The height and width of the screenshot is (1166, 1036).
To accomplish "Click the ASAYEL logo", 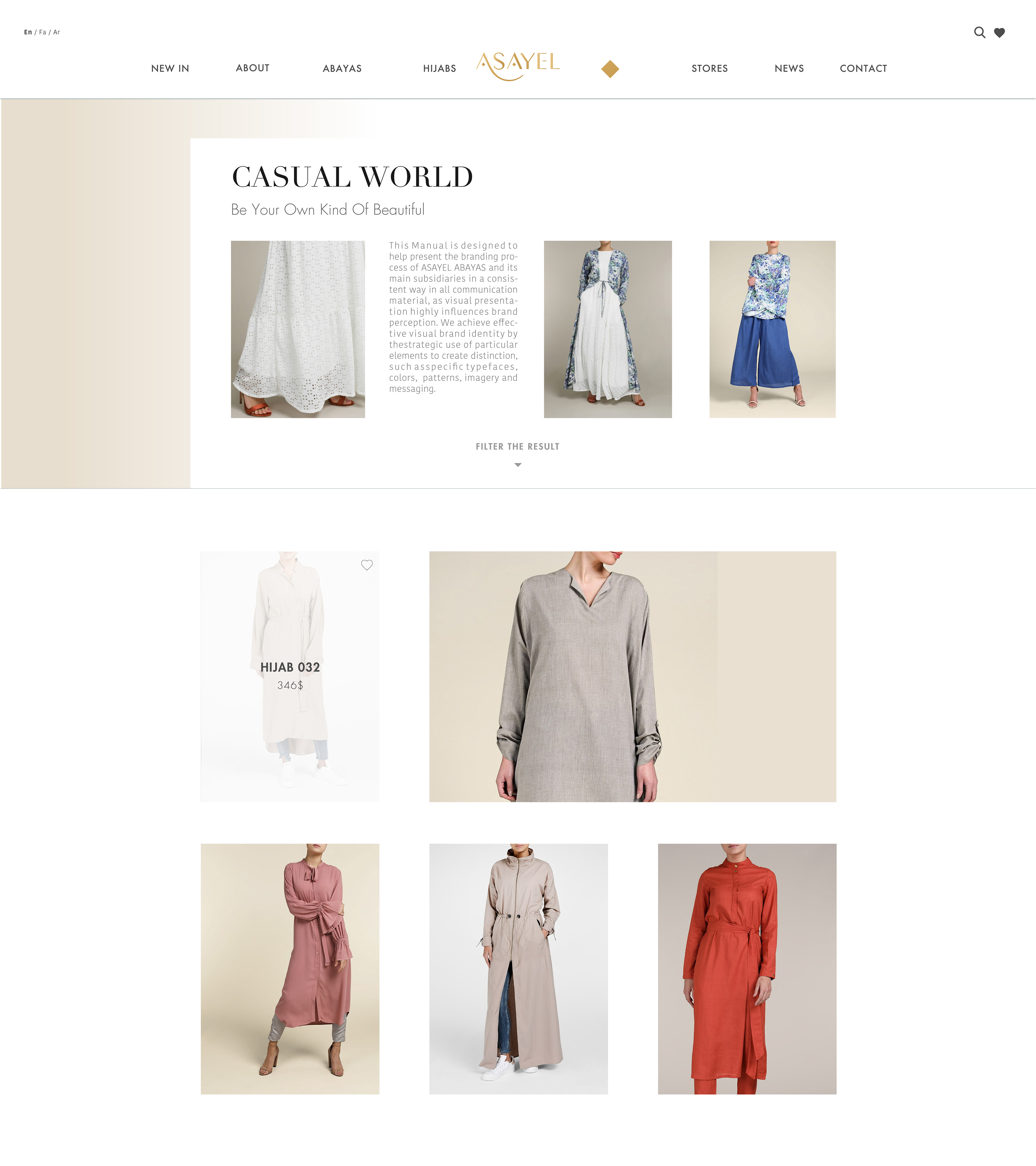I will tap(518, 66).
